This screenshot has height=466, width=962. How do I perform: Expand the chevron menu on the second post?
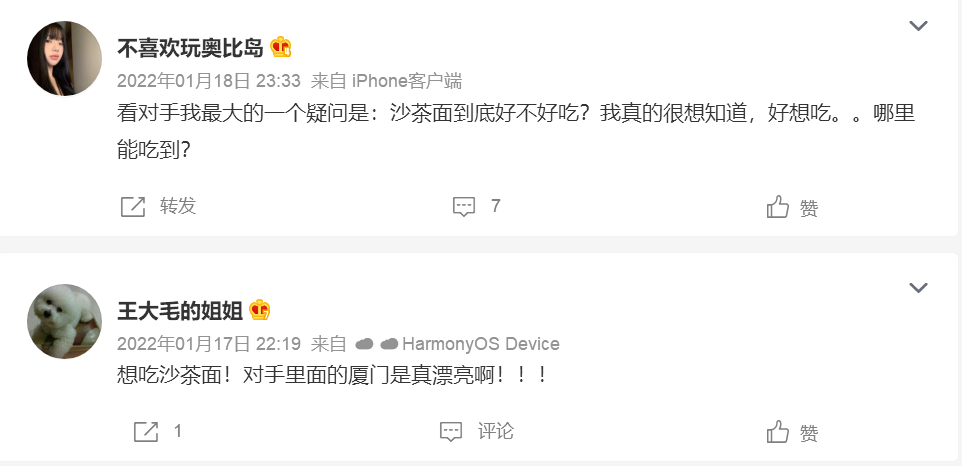pyautogui.click(x=918, y=288)
